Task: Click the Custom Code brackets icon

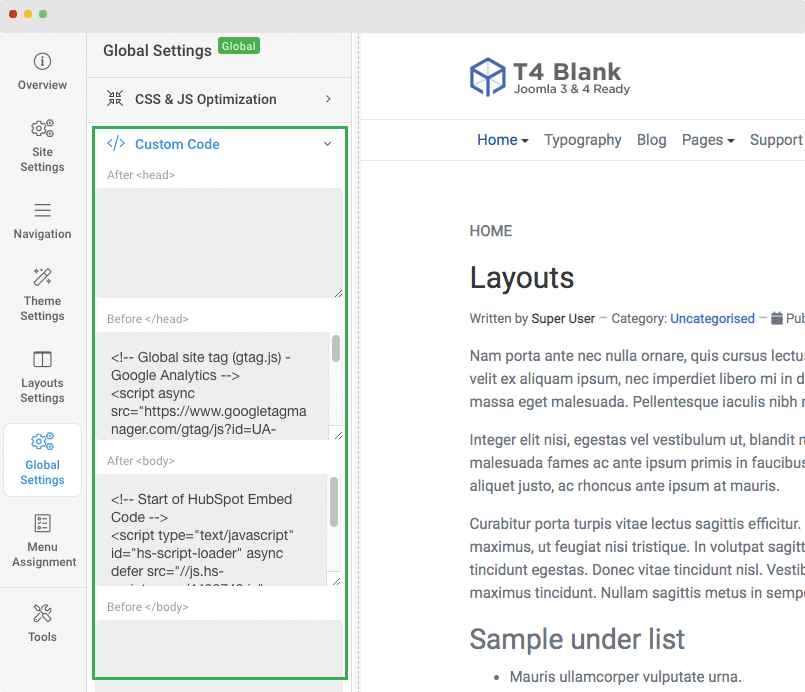Action: [116, 144]
